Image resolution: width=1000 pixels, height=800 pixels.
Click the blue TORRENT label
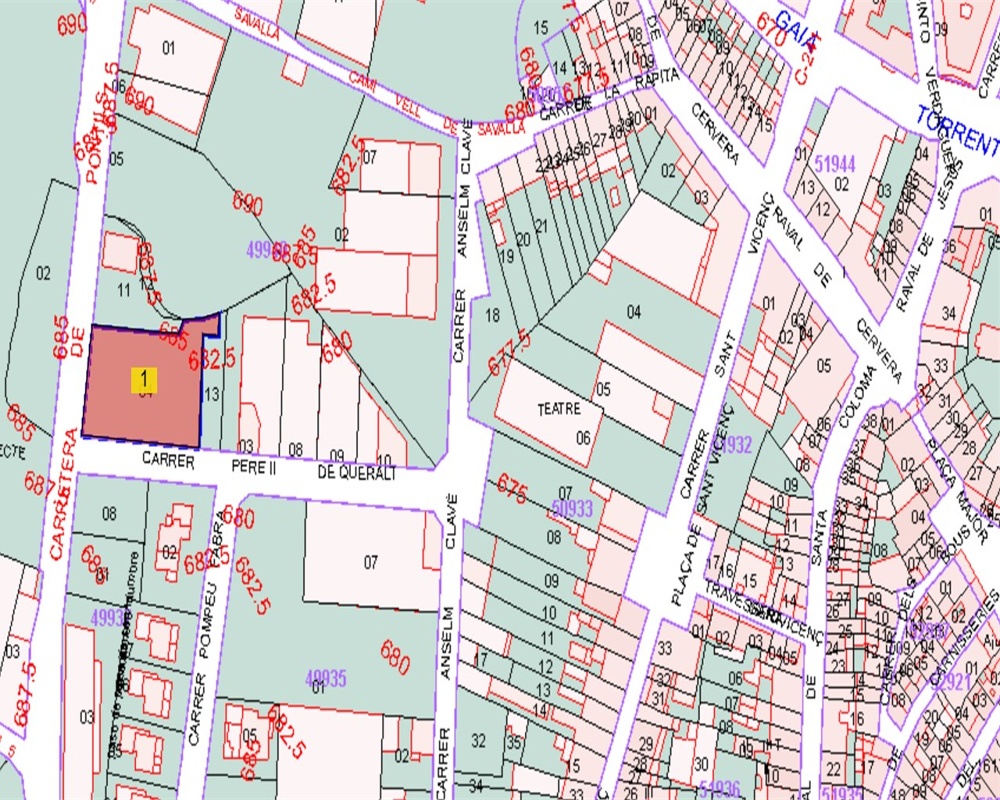pos(957,132)
